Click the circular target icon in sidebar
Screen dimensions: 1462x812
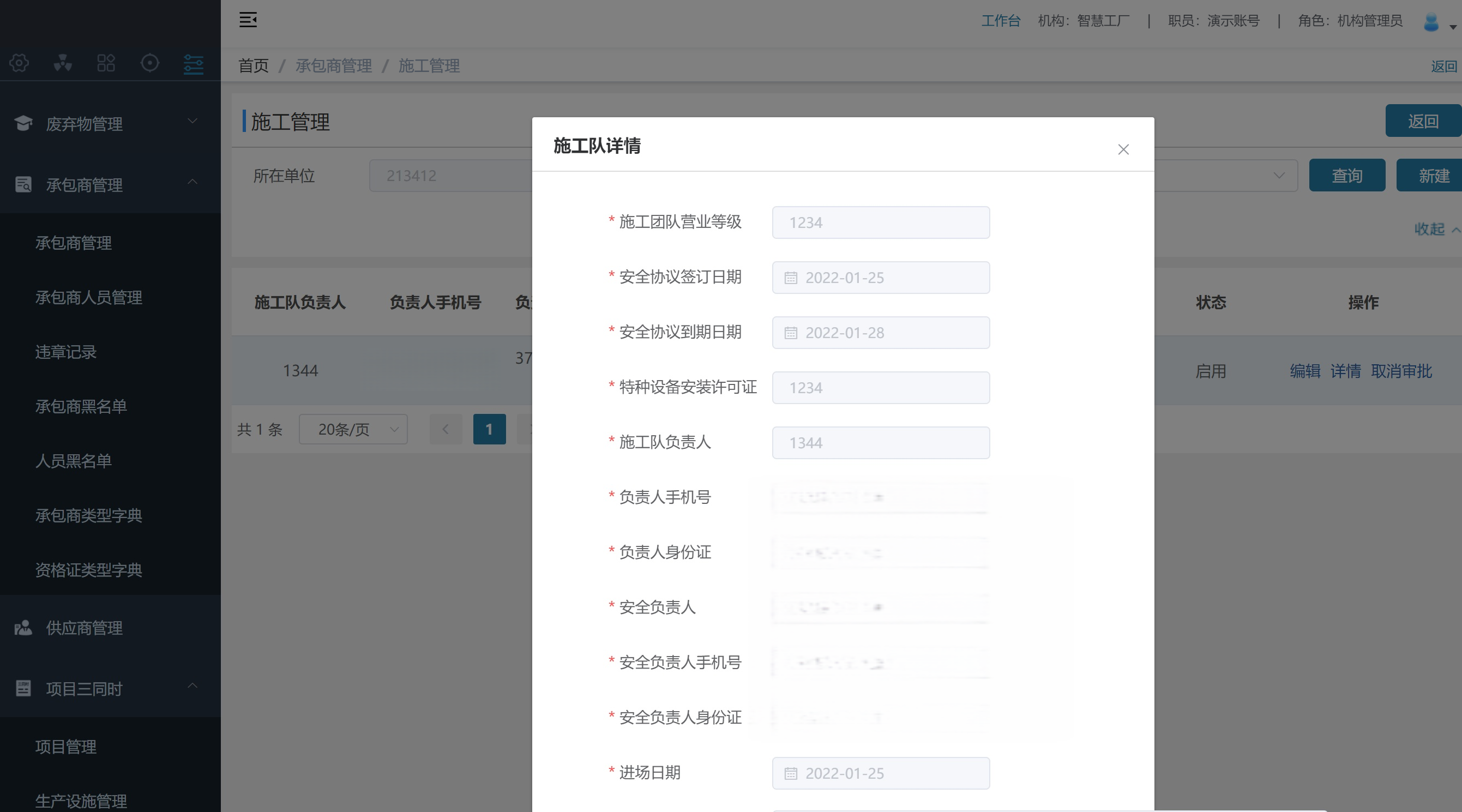(x=150, y=63)
